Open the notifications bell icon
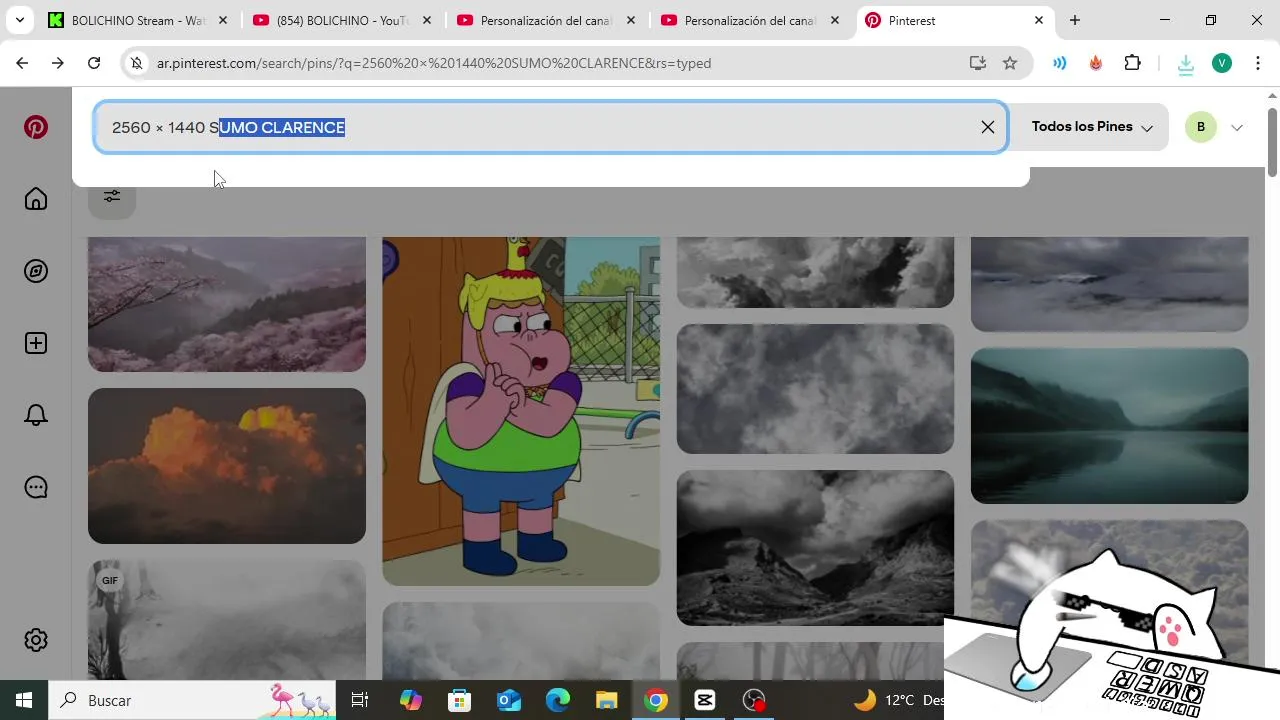The image size is (1280, 720). [x=36, y=415]
